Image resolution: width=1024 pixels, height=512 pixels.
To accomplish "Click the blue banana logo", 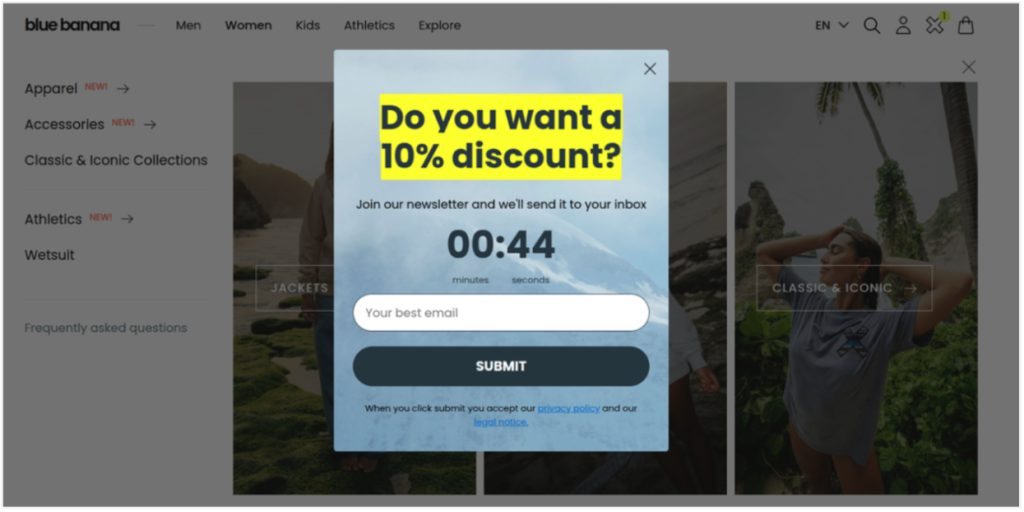I will [72, 25].
